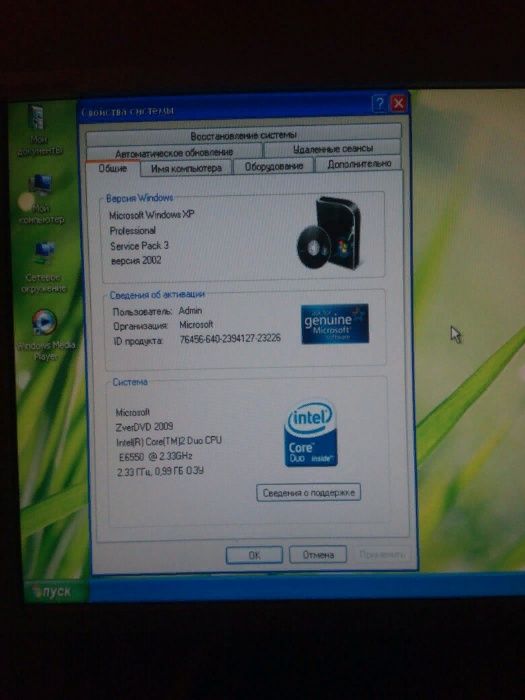
Task: Close the System Properties dialog
Action: click(398, 103)
